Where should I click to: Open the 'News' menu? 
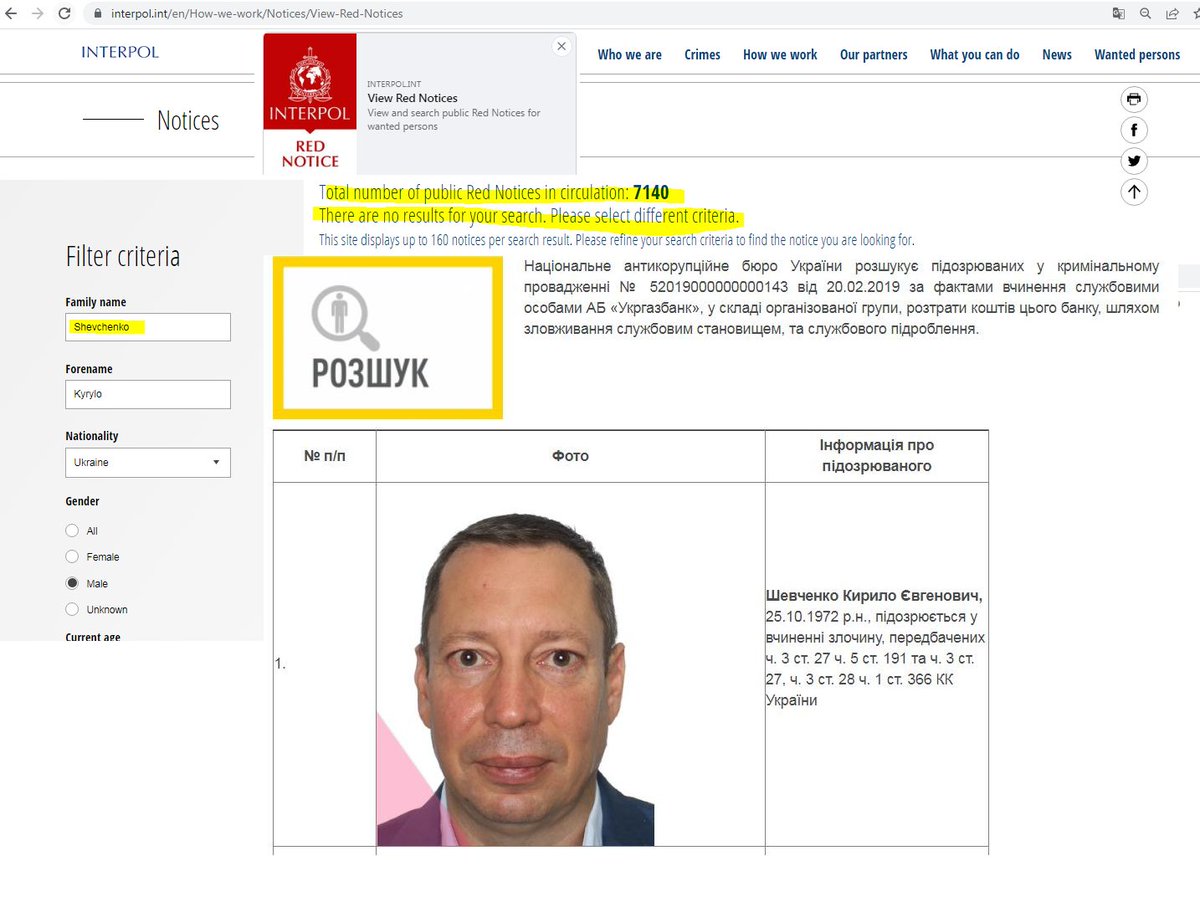coord(1057,55)
